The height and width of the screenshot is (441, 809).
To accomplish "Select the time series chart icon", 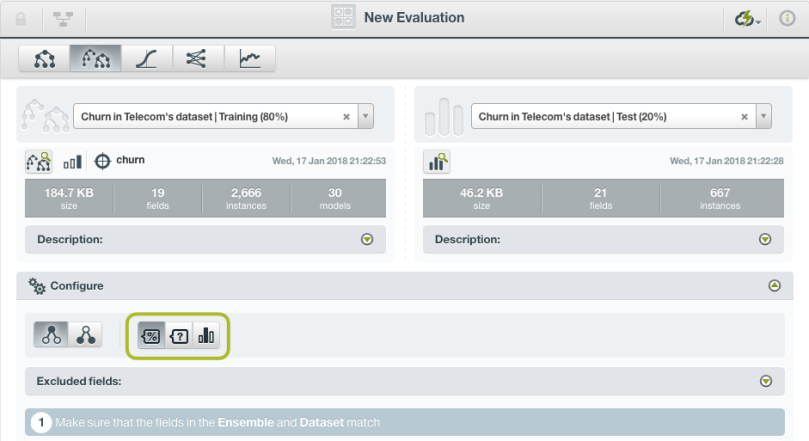I will coord(249,59).
